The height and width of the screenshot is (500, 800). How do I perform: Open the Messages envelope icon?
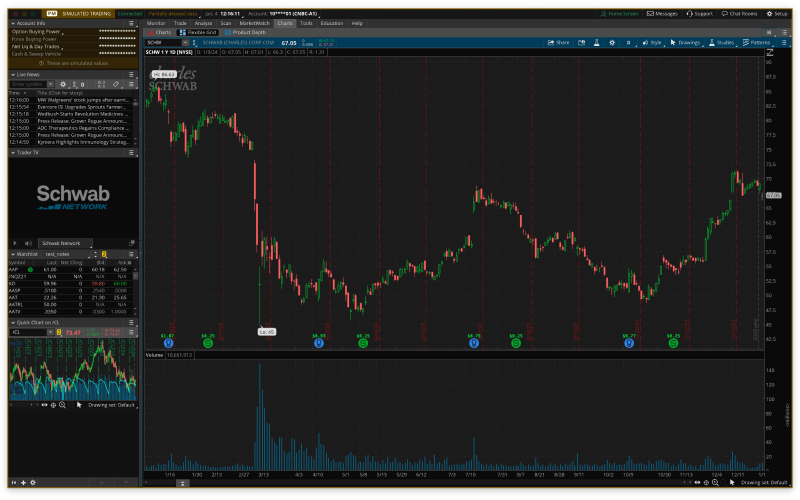click(x=662, y=14)
